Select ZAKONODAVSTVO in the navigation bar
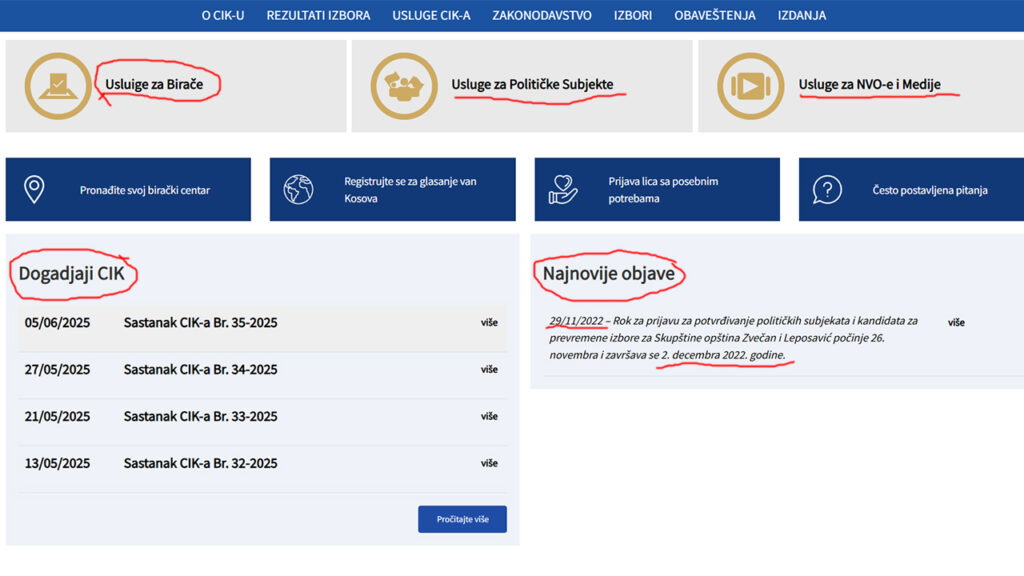 (x=542, y=15)
